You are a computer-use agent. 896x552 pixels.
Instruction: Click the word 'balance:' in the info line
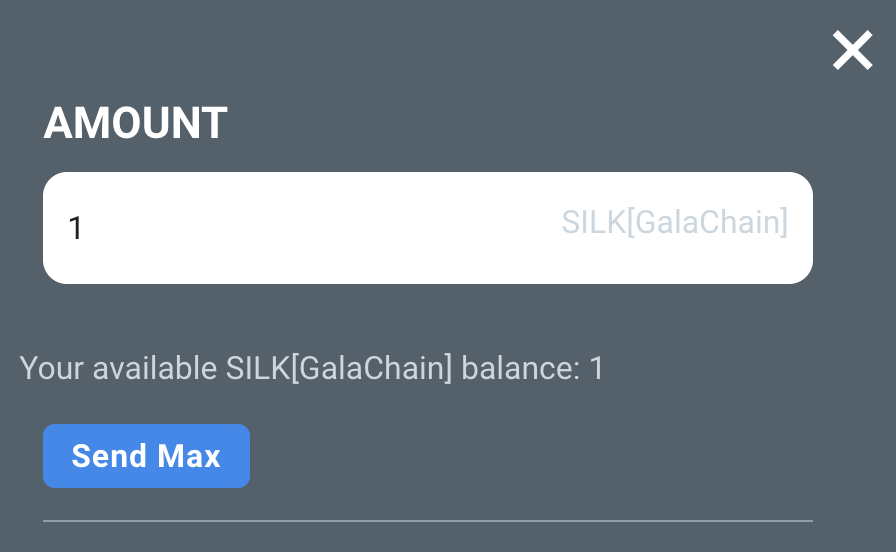coord(521,368)
